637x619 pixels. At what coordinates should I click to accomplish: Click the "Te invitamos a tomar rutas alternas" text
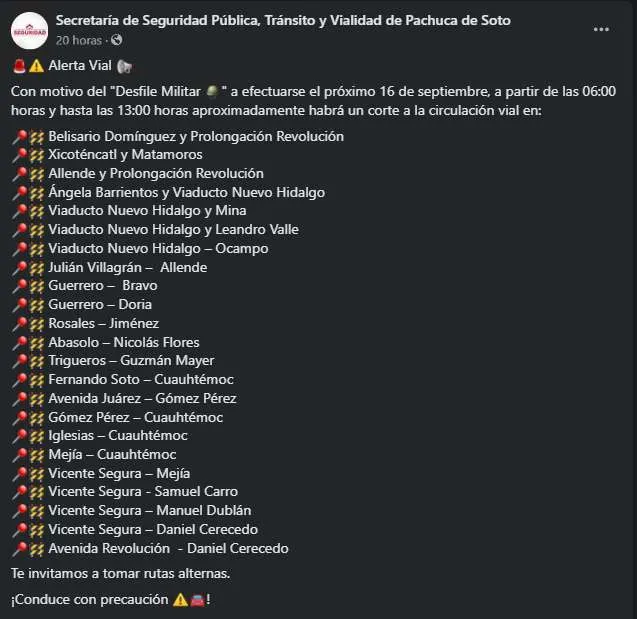coord(120,574)
